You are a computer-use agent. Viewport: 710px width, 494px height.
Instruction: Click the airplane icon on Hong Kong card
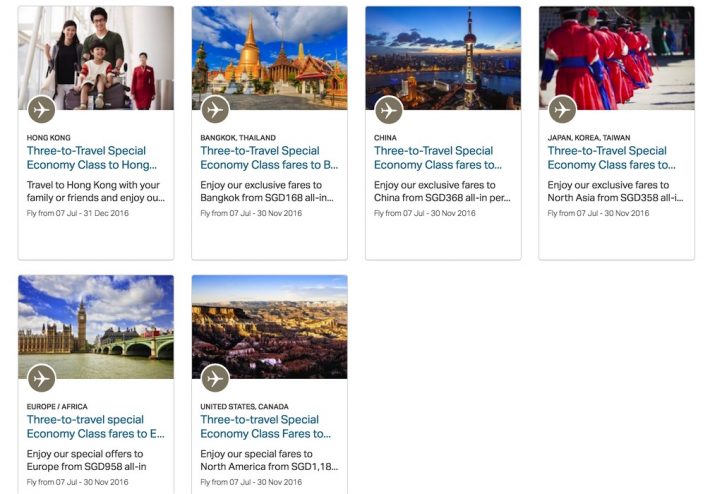42,110
